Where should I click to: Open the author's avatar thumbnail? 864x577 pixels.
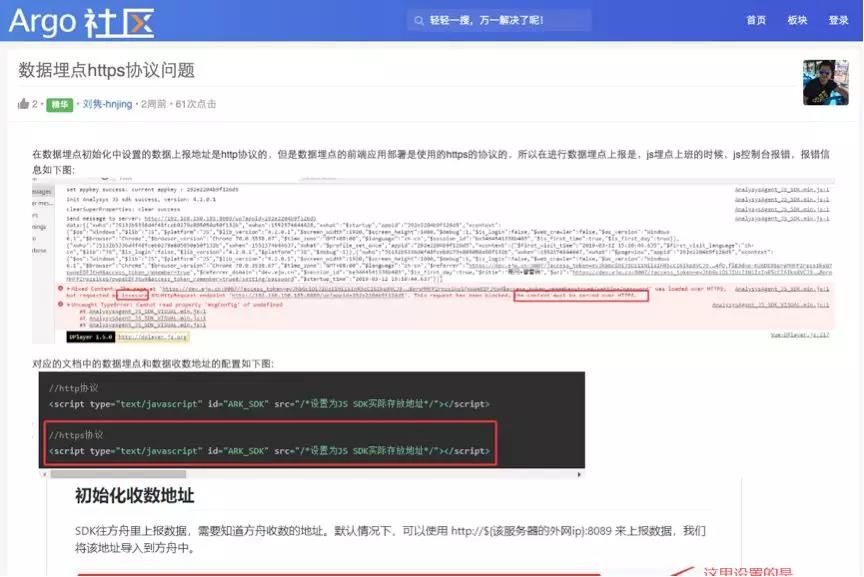pyautogui.click(x=825, y=83)
